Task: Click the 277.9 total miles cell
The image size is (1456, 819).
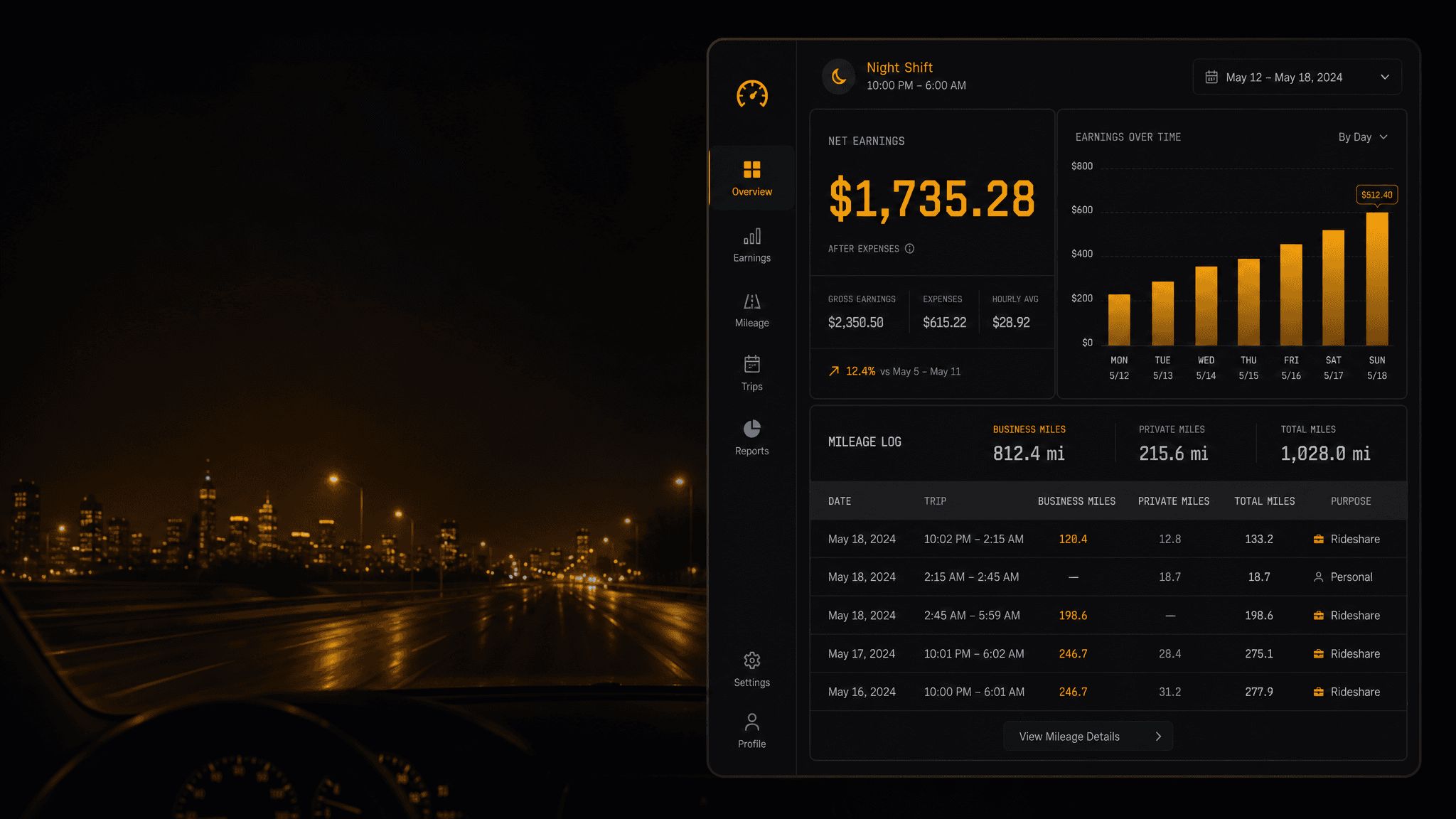Action: click(1258, 692)
